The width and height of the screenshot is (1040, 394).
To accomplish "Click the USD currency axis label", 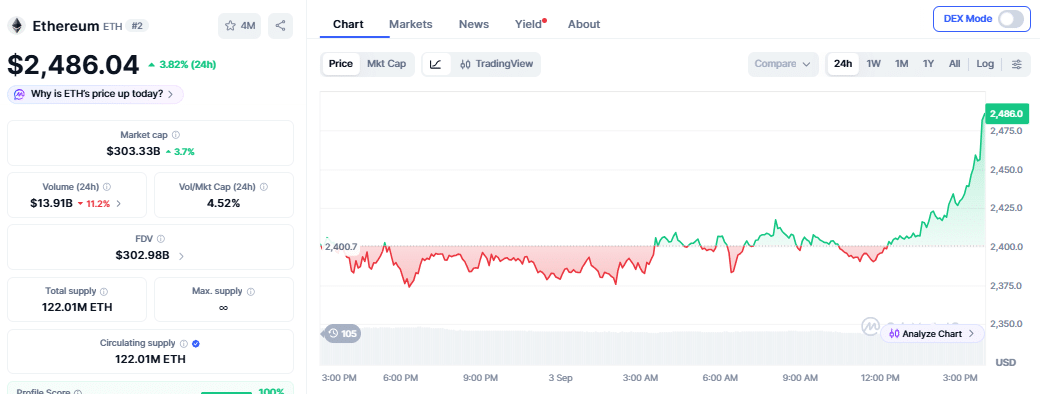I will [1006, 363].
